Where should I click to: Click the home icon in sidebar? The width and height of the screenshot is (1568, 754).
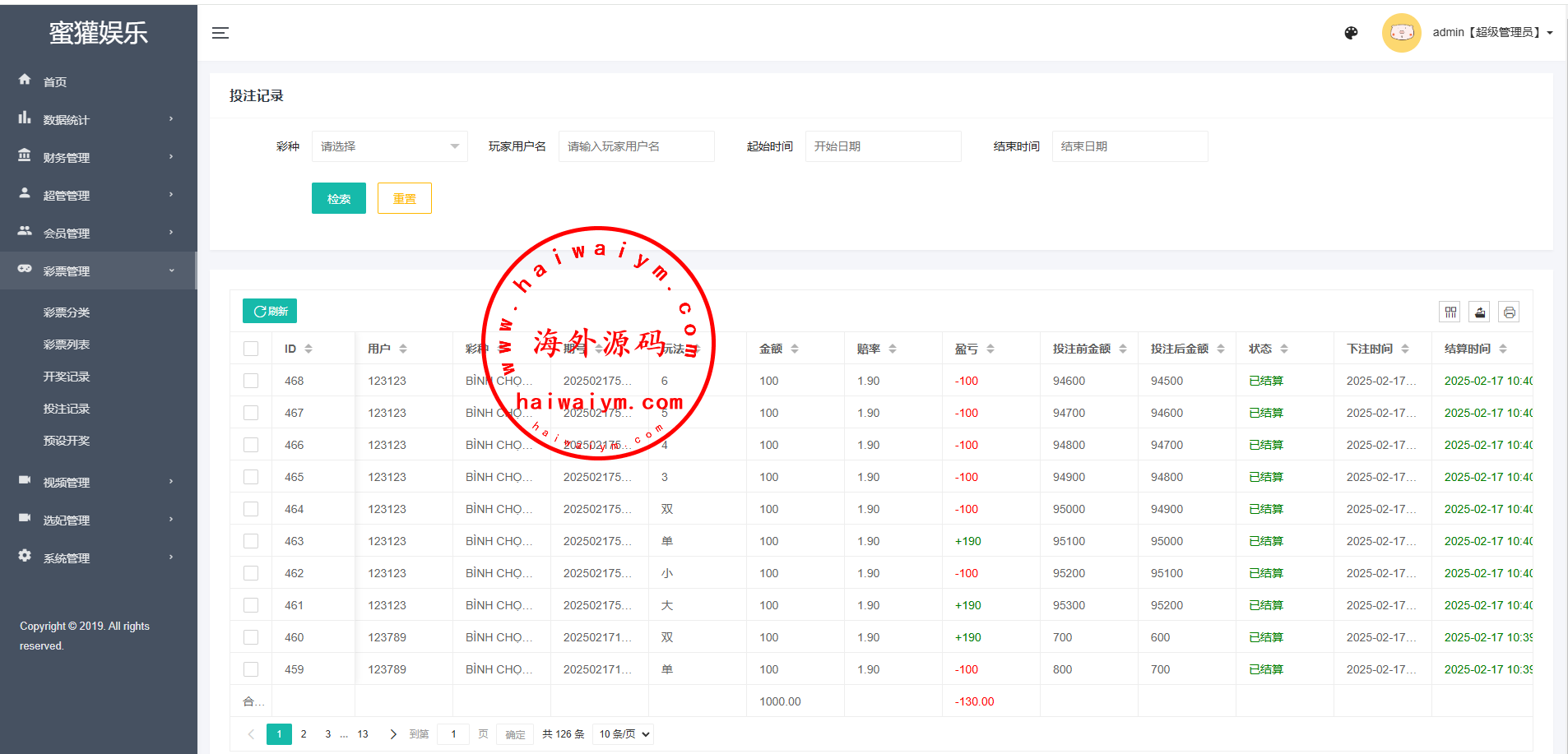coord(25,80)
